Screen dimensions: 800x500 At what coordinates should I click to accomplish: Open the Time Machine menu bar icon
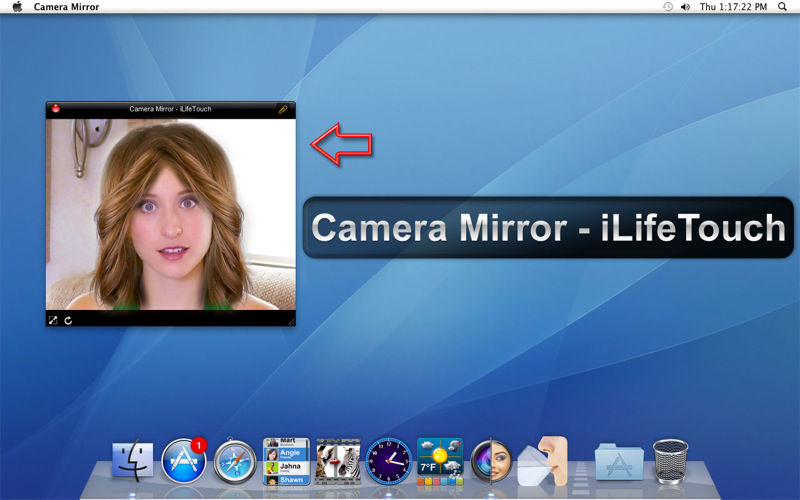point(668,7)
